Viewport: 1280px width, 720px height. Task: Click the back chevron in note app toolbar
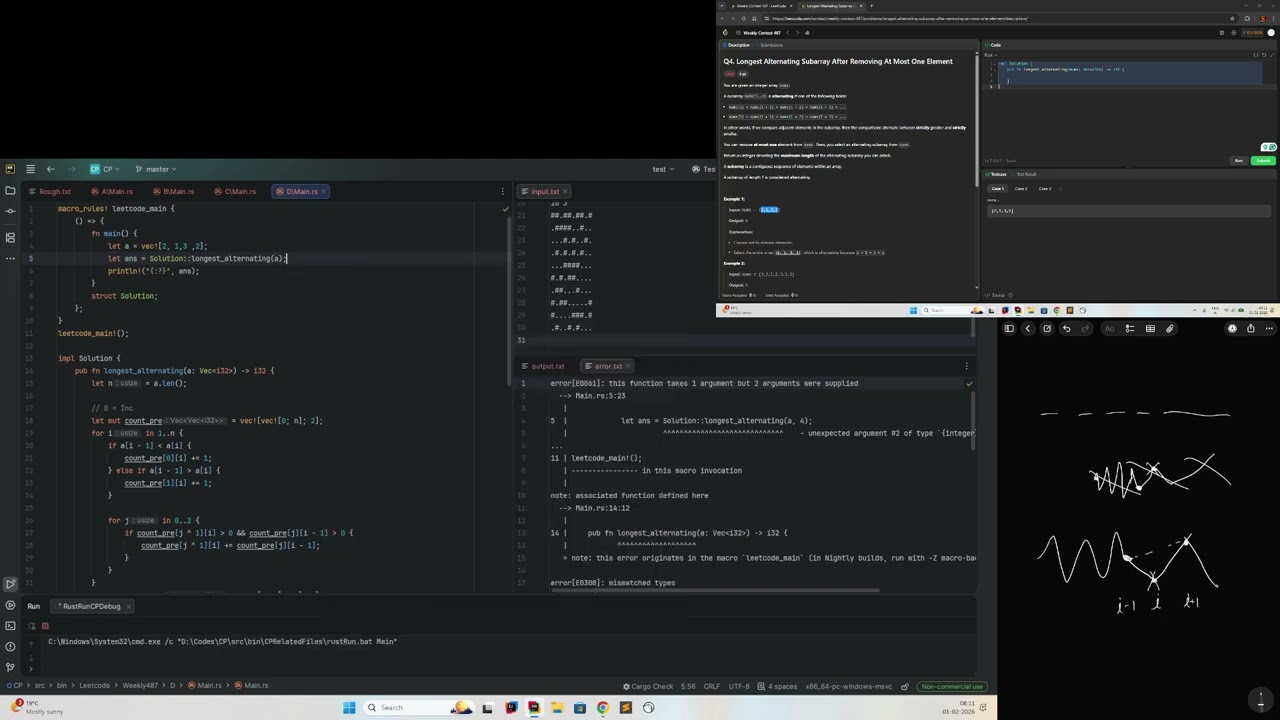click(x=1027, y=329)
